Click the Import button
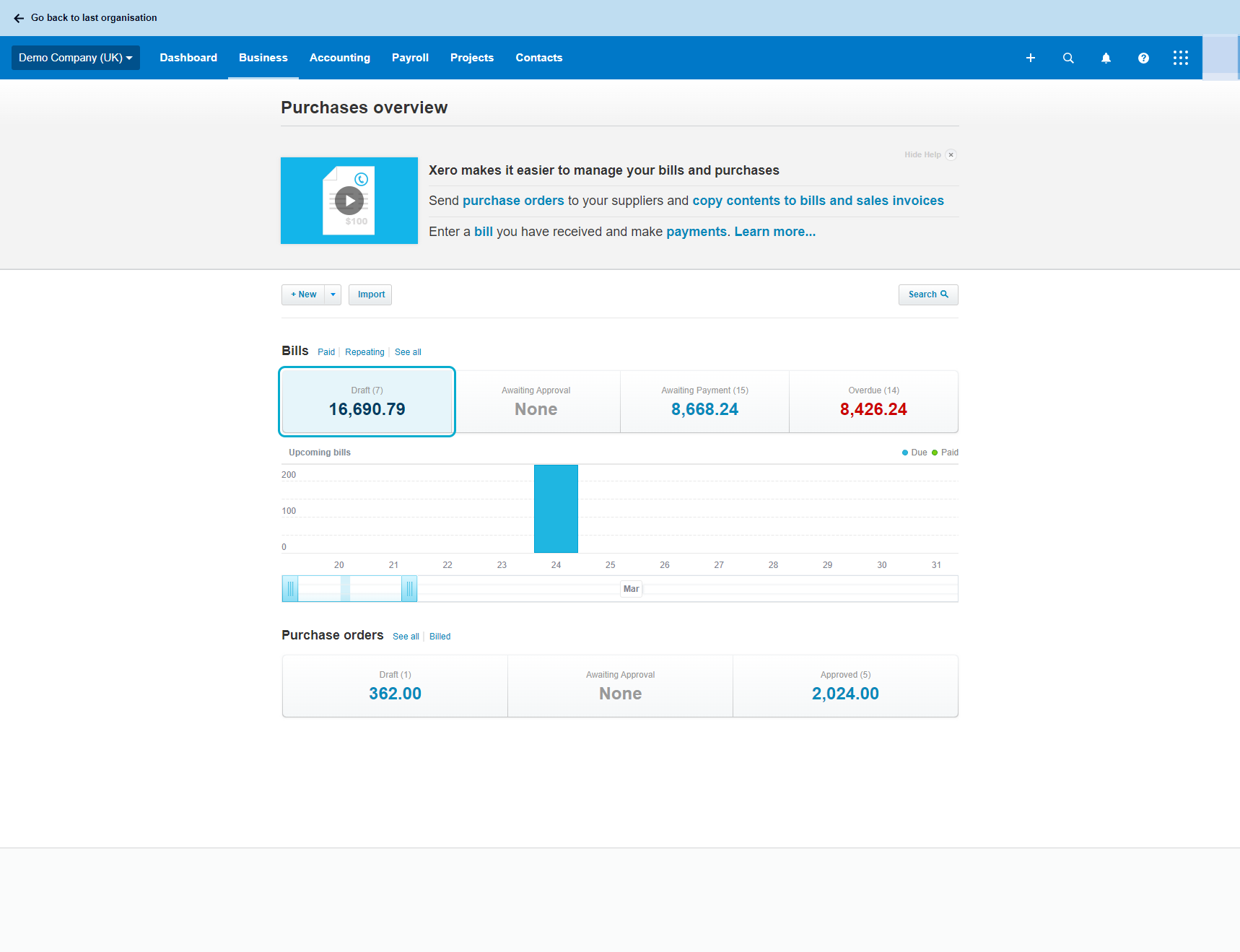 point(370,294)
